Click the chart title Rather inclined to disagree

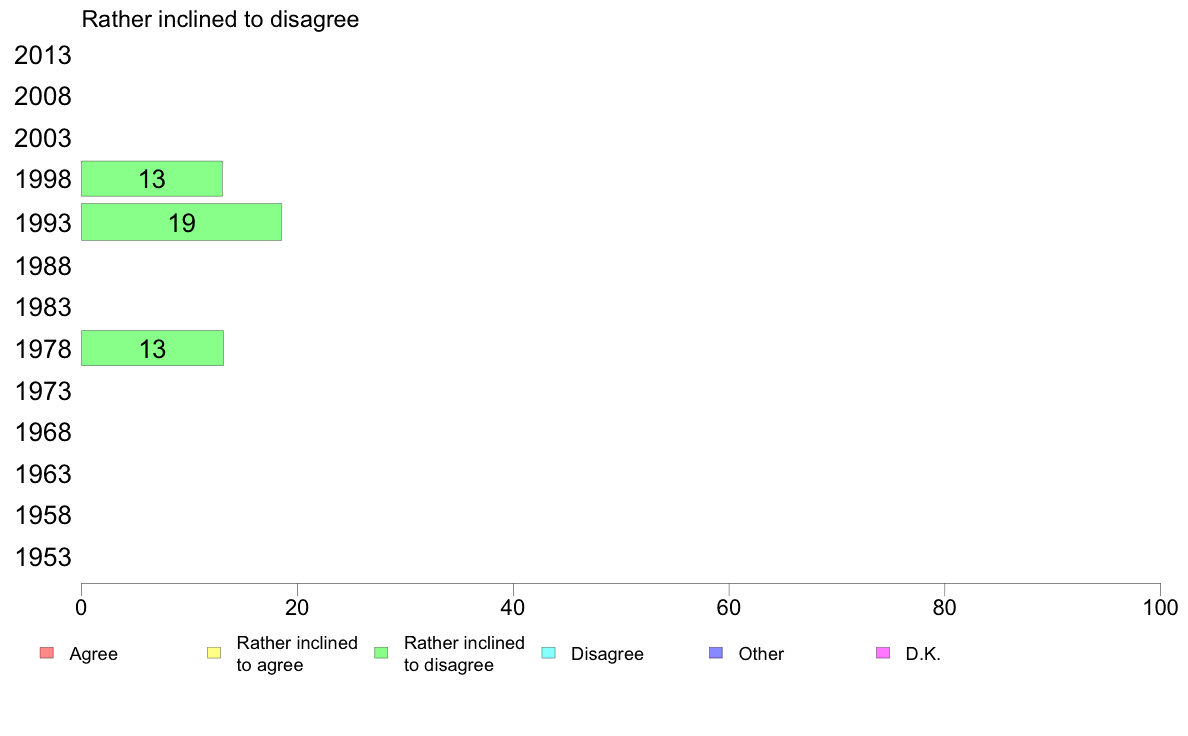coord(220,20)
